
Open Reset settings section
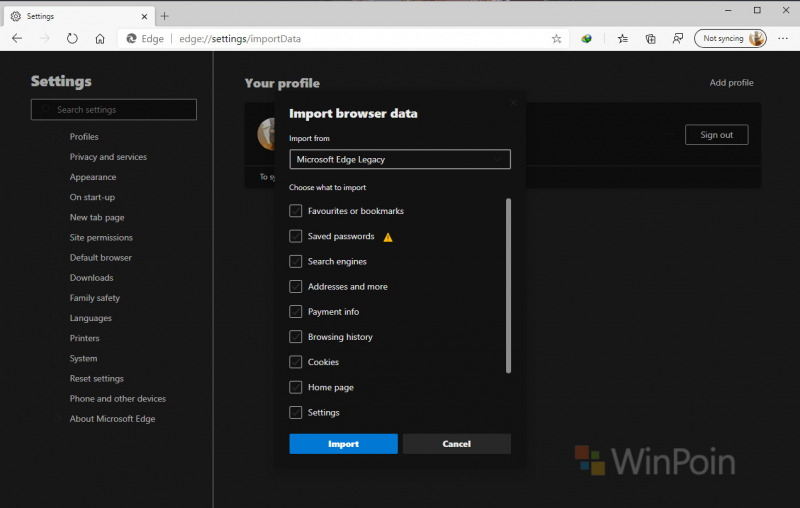(x=96, y=378)
